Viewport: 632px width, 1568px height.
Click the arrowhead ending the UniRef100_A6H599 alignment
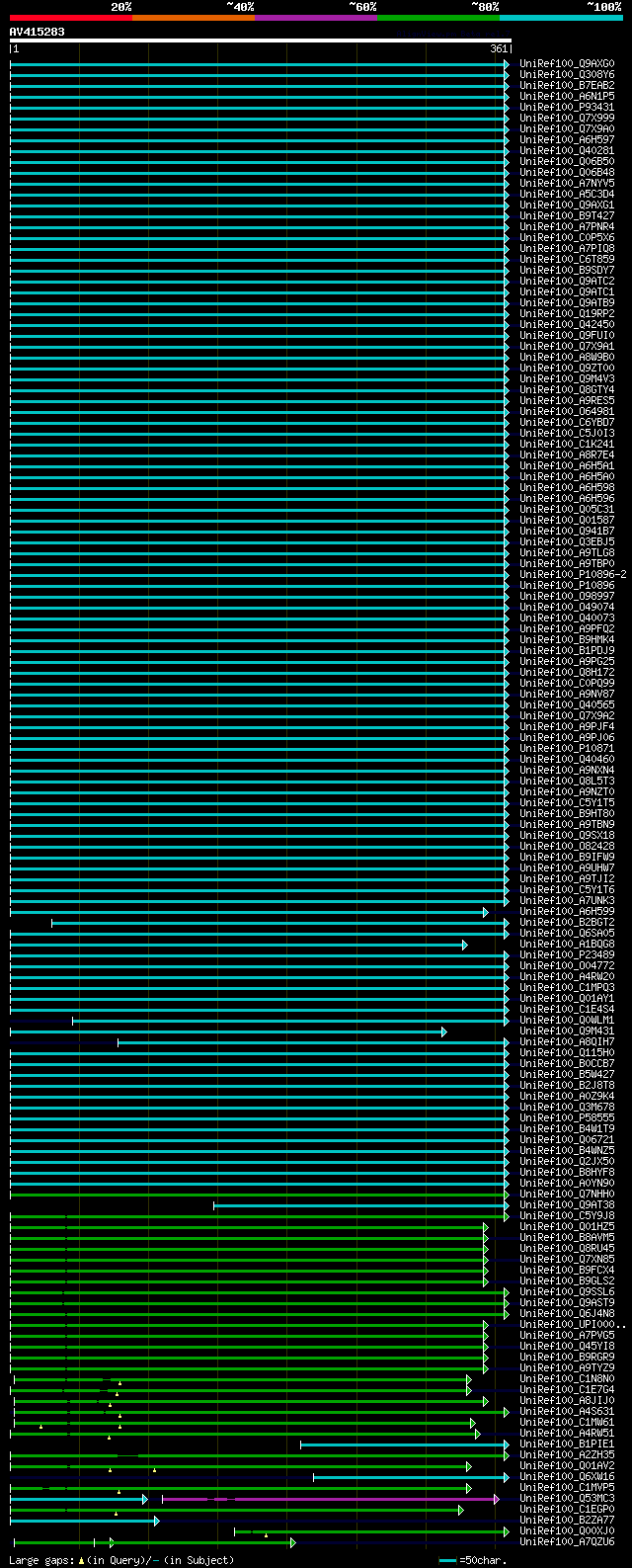coord(486,912)
